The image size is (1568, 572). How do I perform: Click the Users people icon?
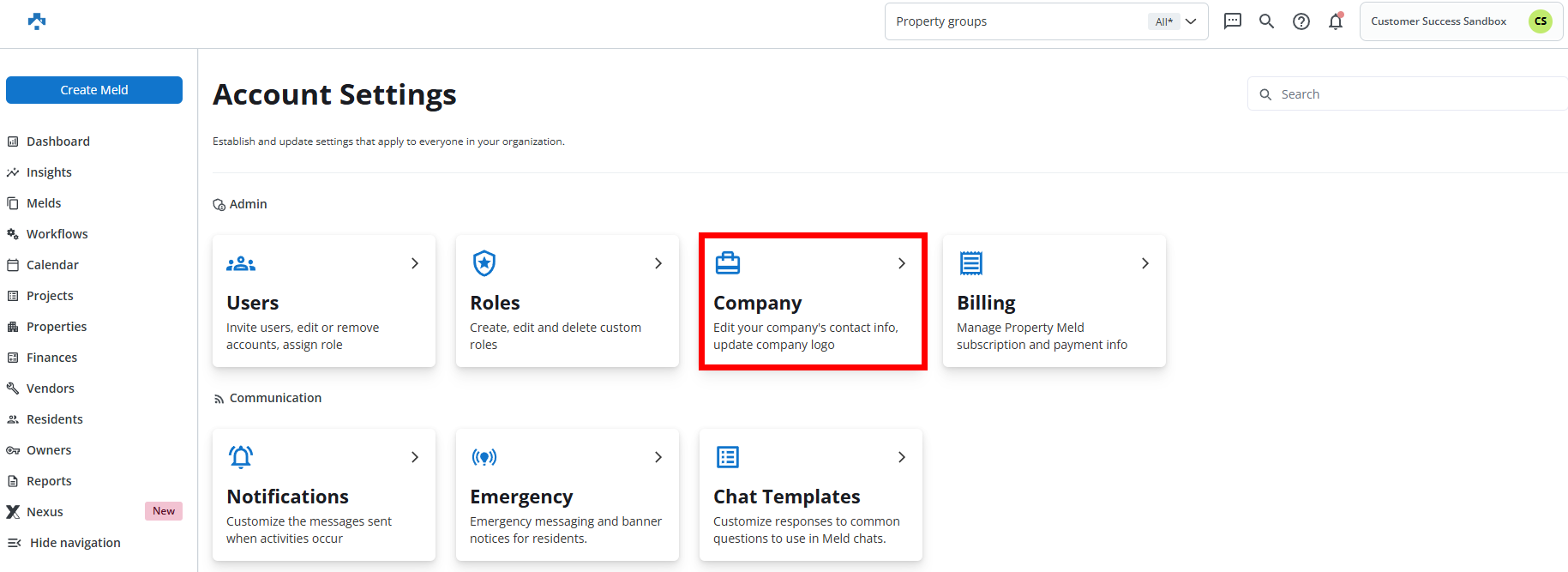click(241, 263)
